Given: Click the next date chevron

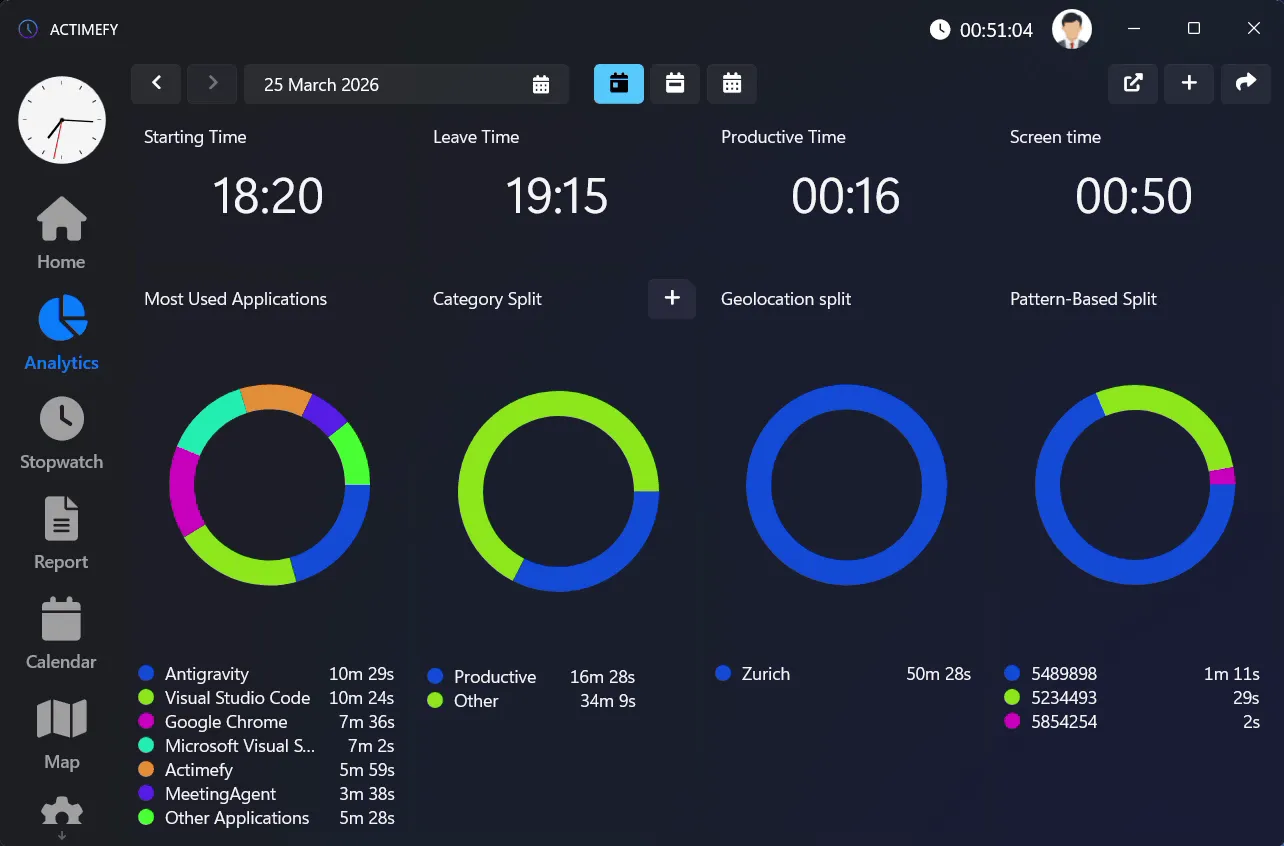Looking at the screenshot, I should 212,84.
